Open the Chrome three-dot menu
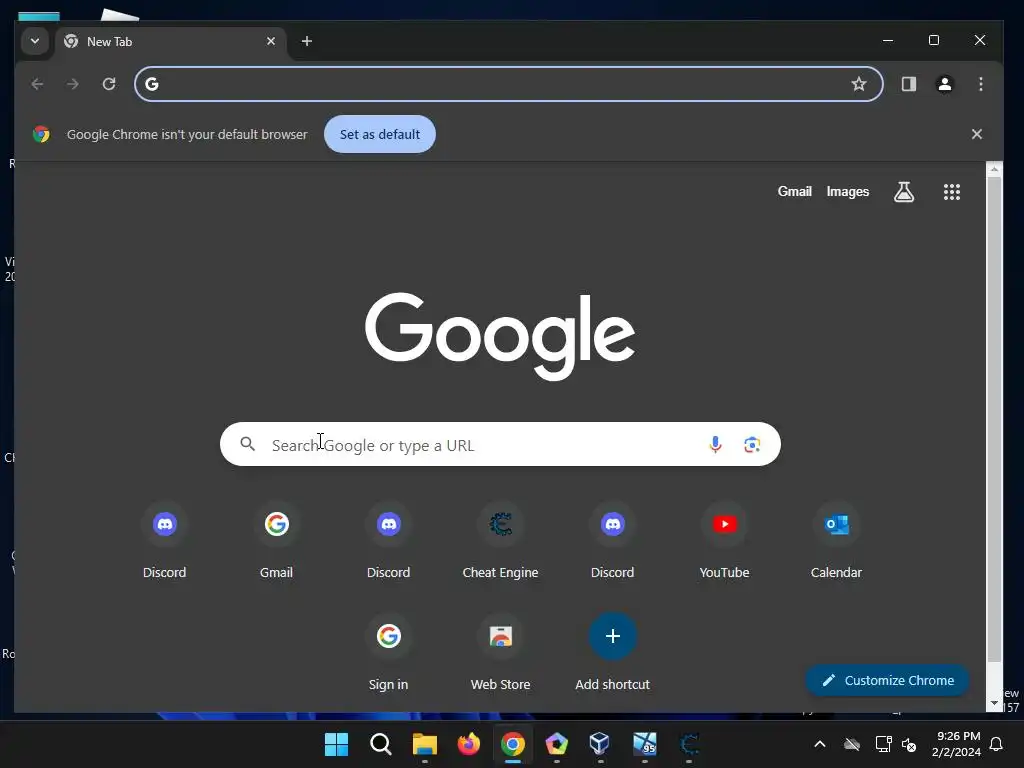This screenshot has width=1024, height=768. tap(980, 84)
